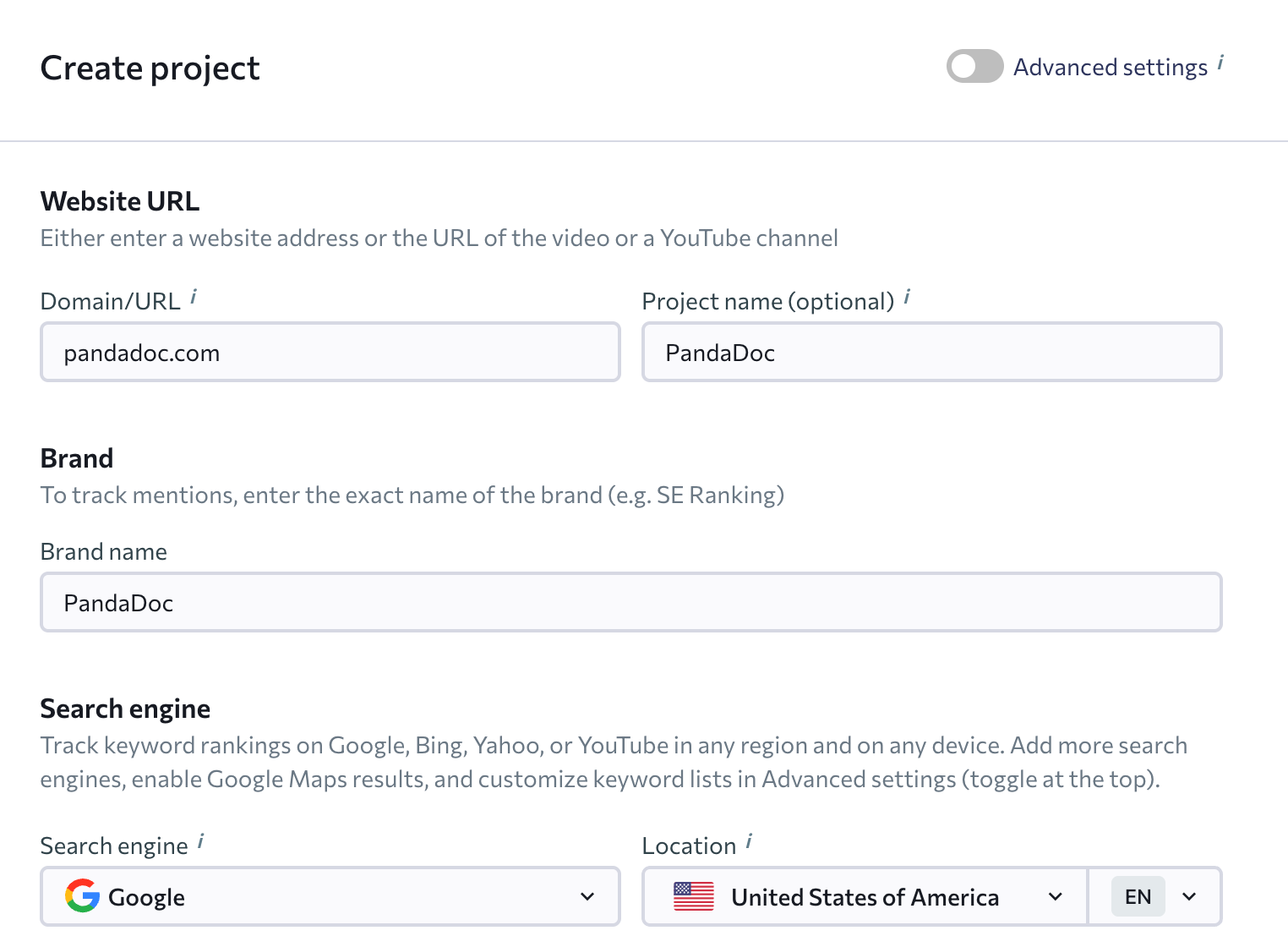Click the Brand name field label
This screenshot has height=947, width=1288.
point(104,551)
